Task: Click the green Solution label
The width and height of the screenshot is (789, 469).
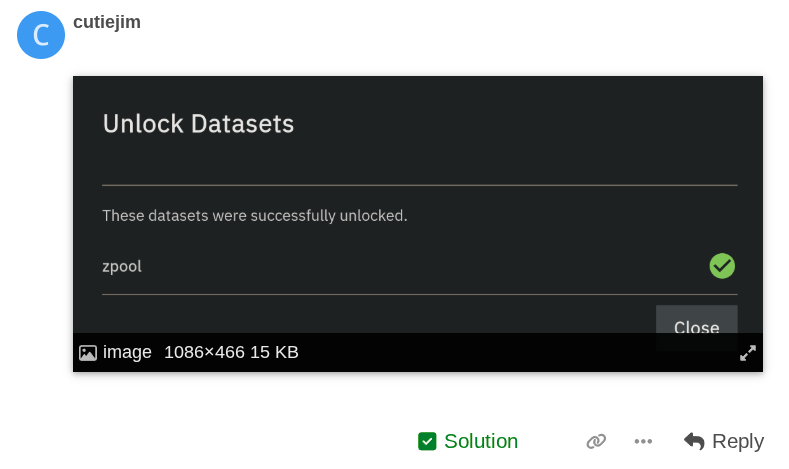Action: point(481,441)
